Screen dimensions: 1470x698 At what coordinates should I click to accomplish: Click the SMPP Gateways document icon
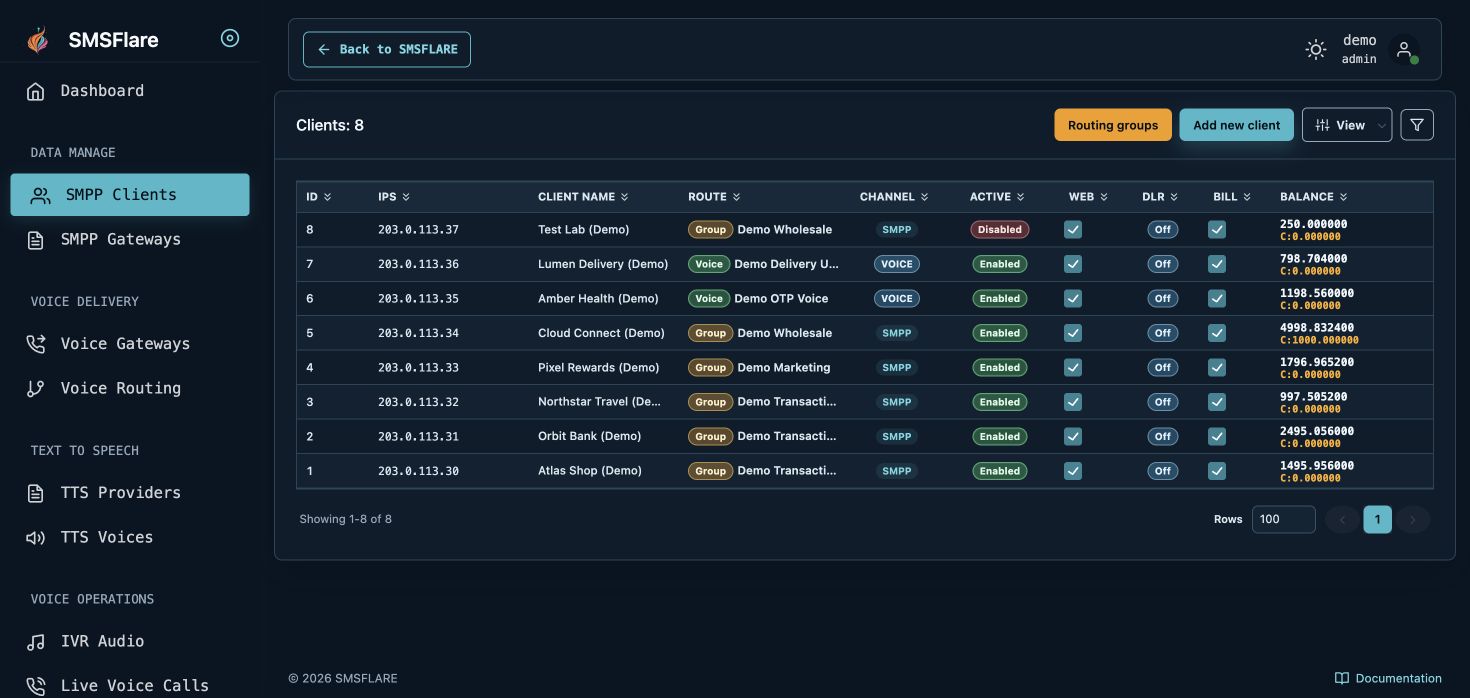pyautogui.click(x=36, y=240)
